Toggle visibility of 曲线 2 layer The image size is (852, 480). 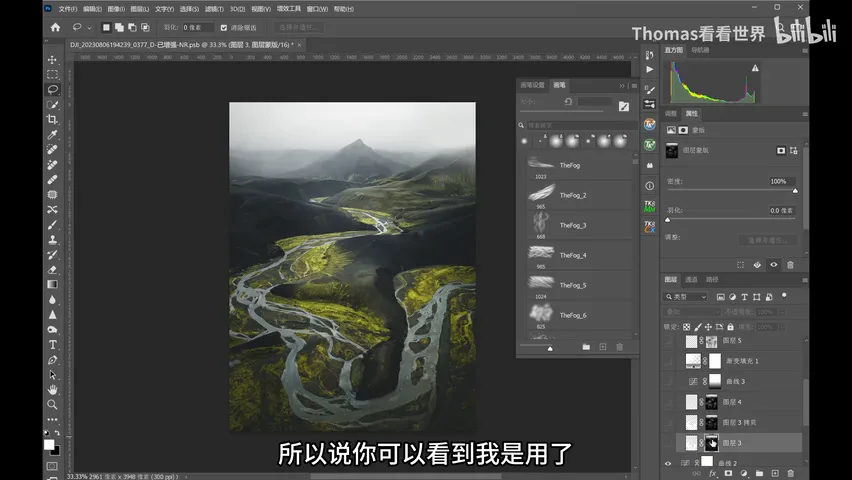click(668, 463)
